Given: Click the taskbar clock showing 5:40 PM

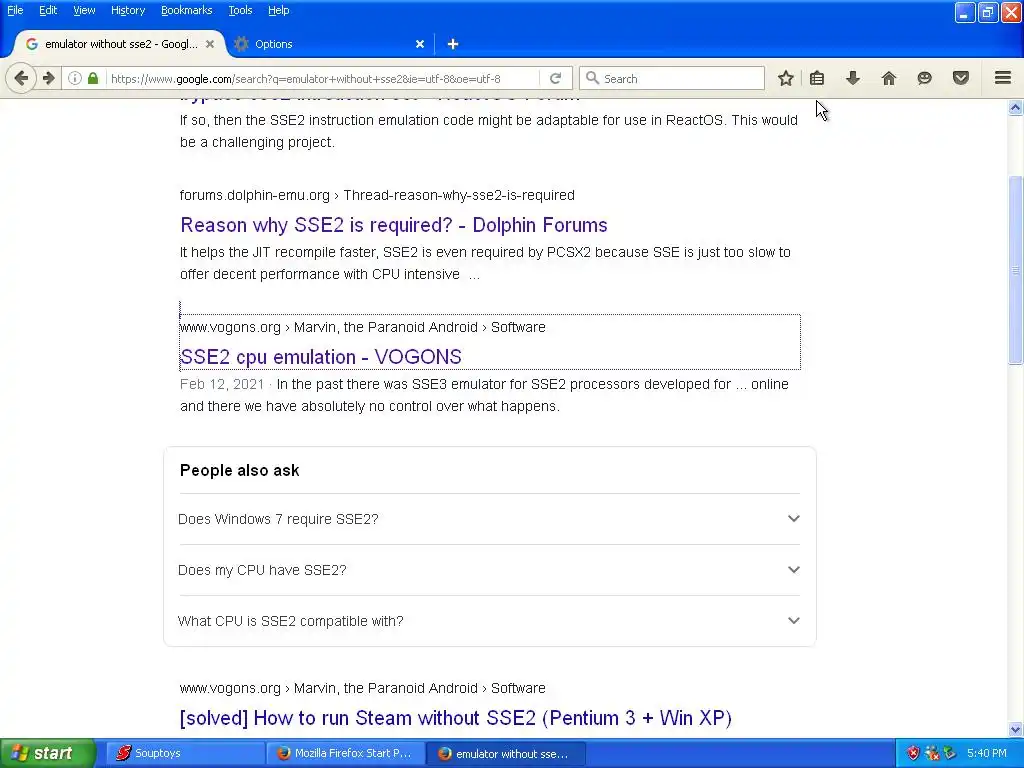Looking at the screenshot, I should coord(987,753).
